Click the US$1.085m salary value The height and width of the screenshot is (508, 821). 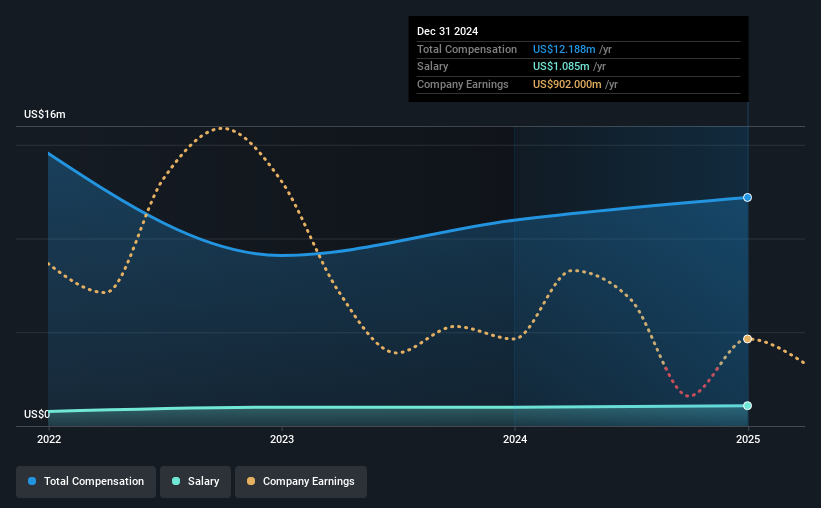561,67
